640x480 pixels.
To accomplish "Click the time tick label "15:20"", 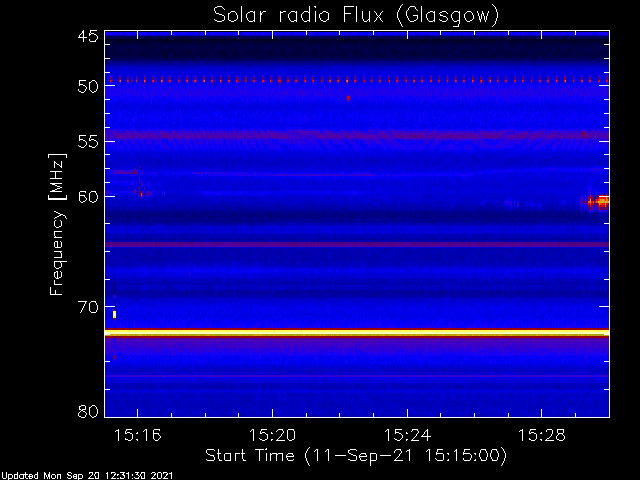I will [272, 436].
